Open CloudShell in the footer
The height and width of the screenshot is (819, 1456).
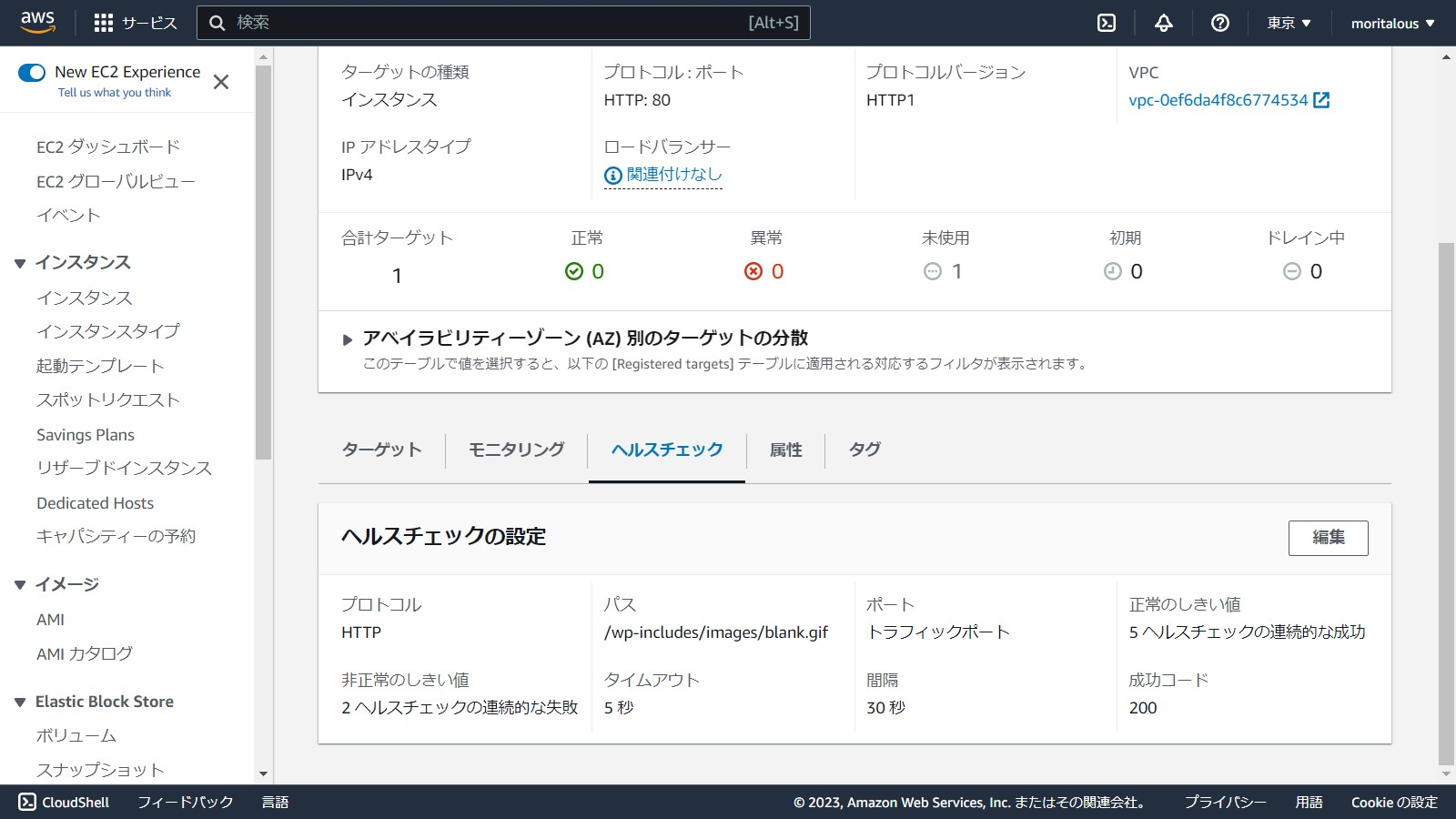(x=64, y=802)
